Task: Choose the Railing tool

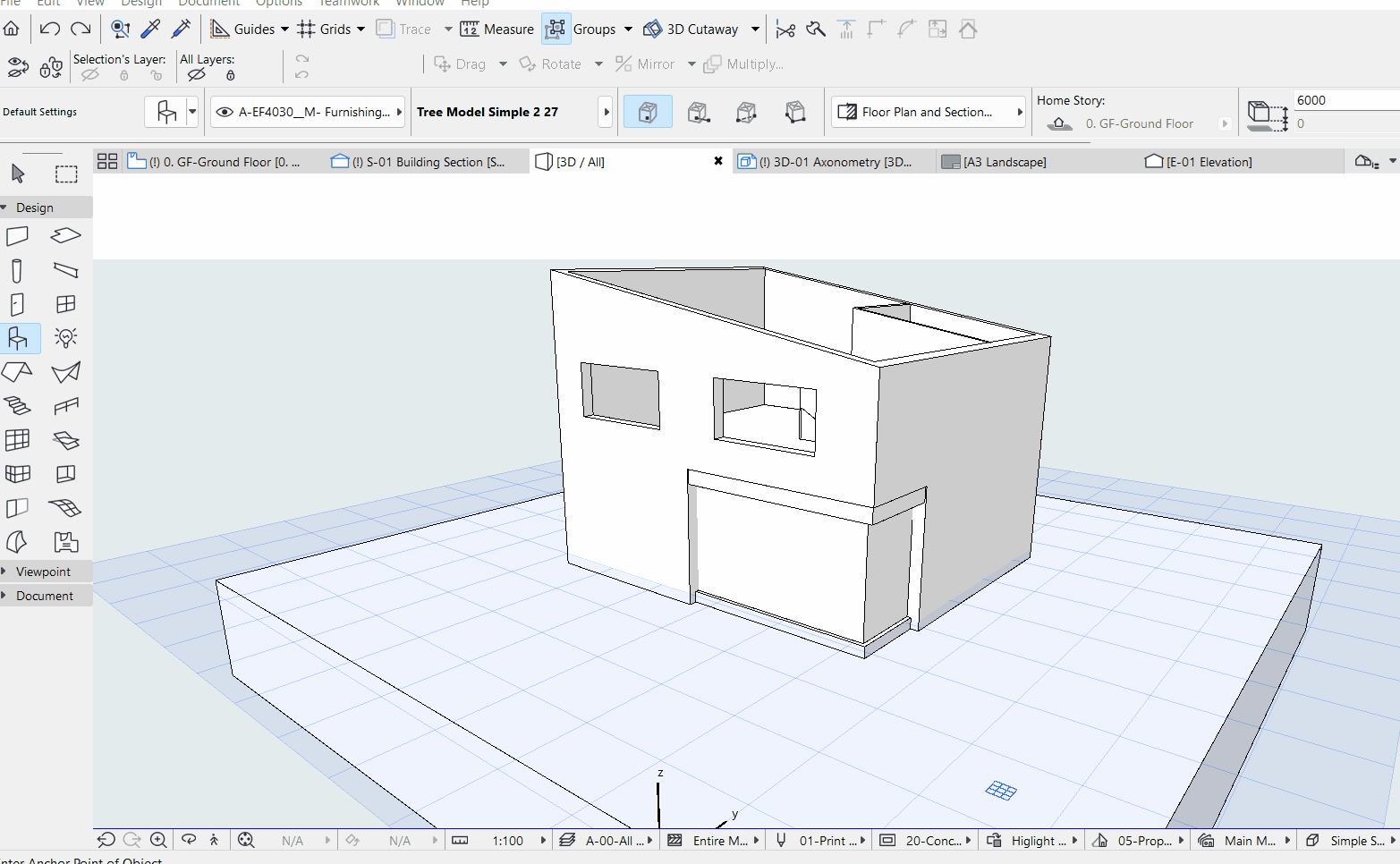Action: (66, 406)
